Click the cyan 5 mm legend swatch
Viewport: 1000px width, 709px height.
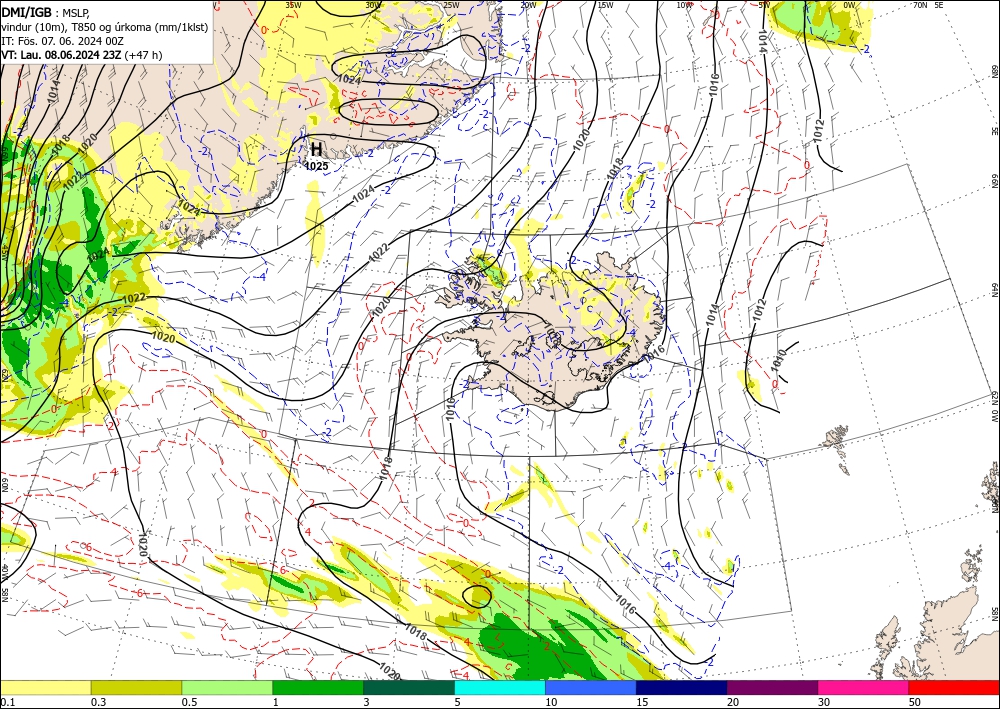pos(500,687)
